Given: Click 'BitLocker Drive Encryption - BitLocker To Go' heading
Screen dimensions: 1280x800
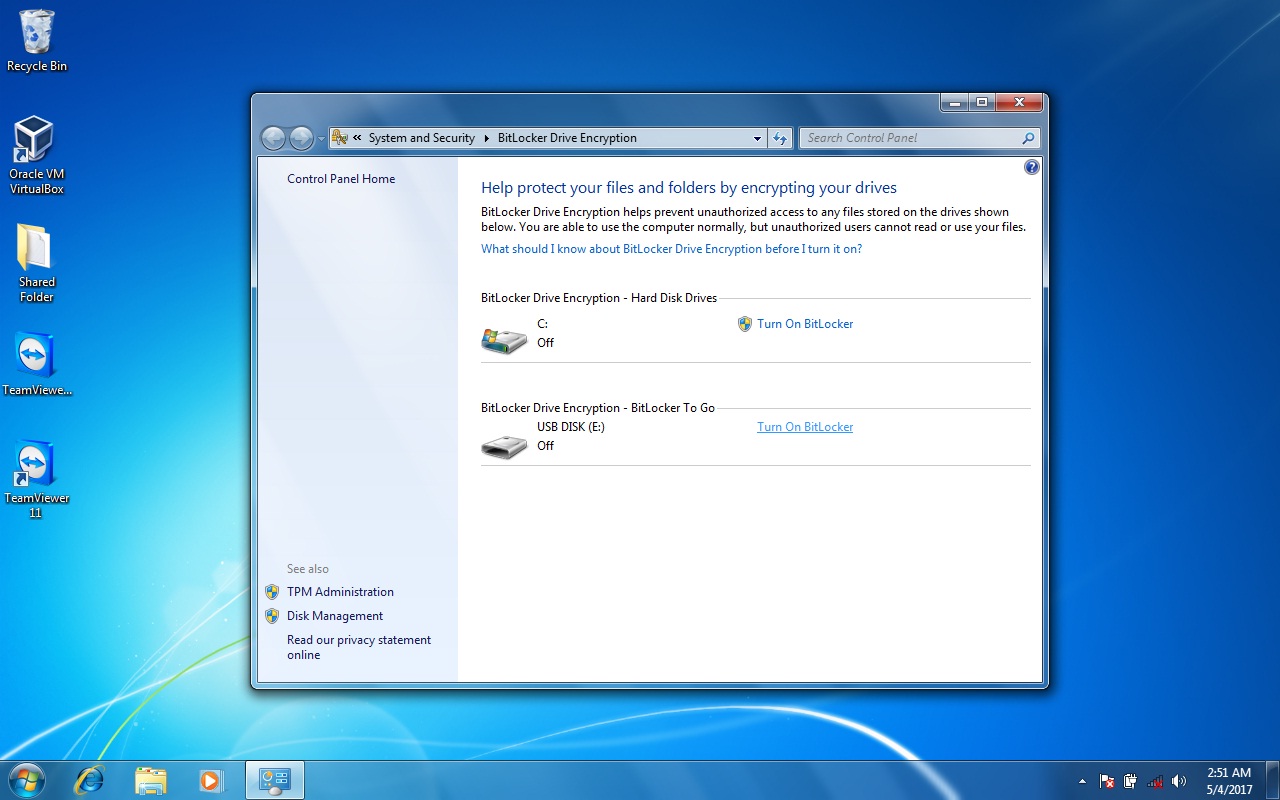Looking at the screenshot, I should 598,408.
